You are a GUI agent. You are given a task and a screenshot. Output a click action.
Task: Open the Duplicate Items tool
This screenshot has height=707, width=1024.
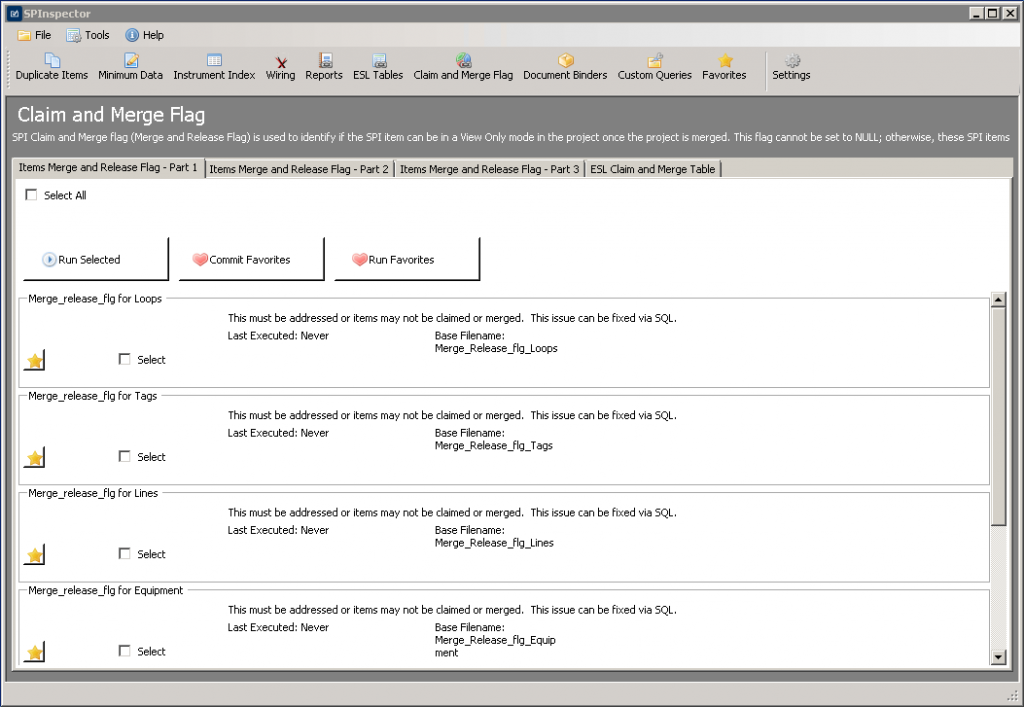[52, 67]
